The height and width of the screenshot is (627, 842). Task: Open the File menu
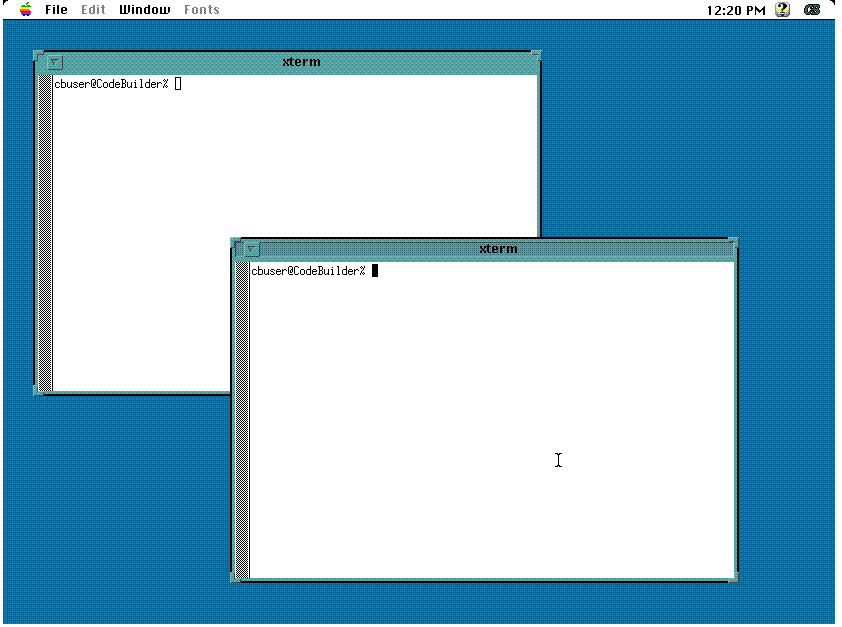pos(56,10)
